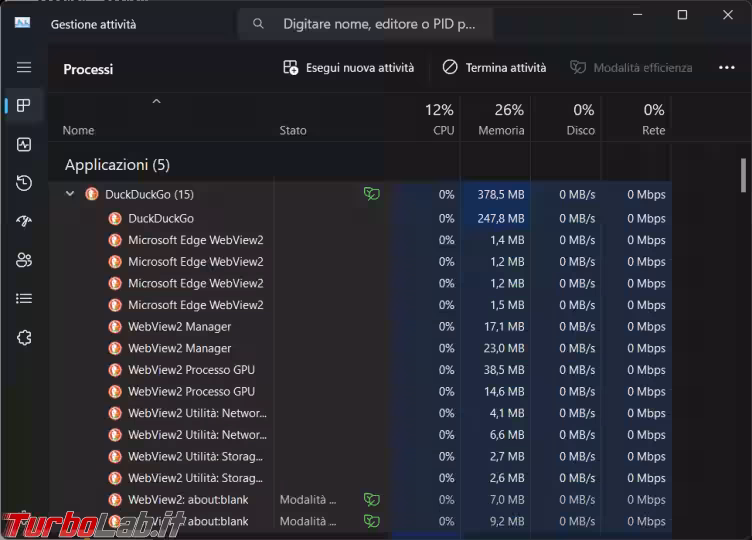Open App history page in sidebar
This screenshot has width=752, height=540.
pos(24,183)
